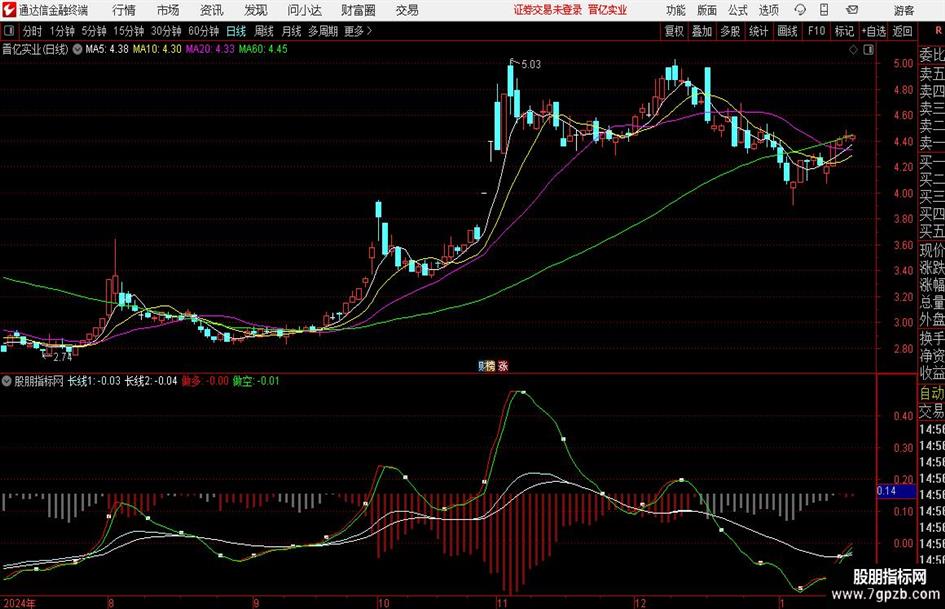Click the 返回 back button

(902, 31)
